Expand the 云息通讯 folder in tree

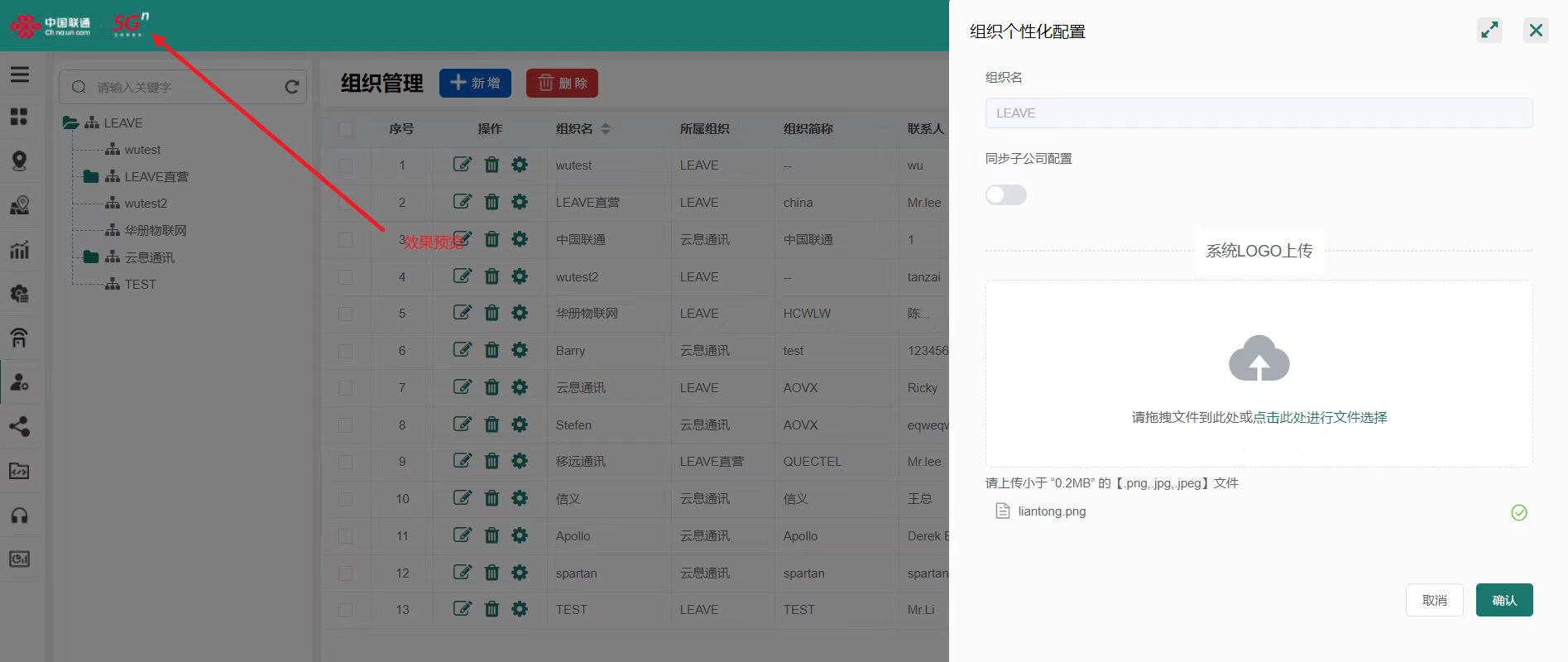[x=91, y=257]
